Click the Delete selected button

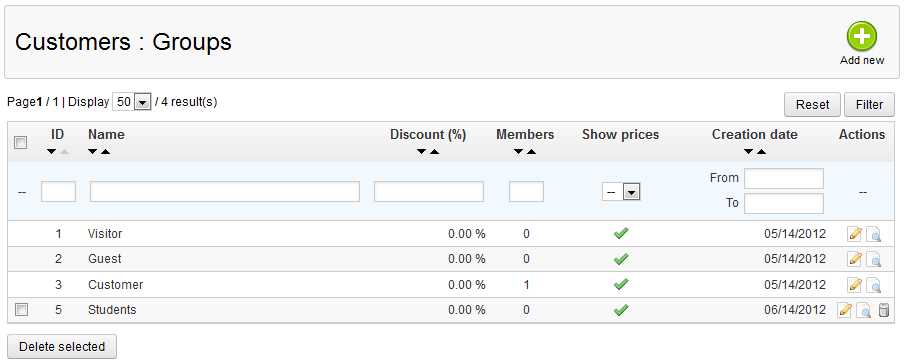coord(62,347)
